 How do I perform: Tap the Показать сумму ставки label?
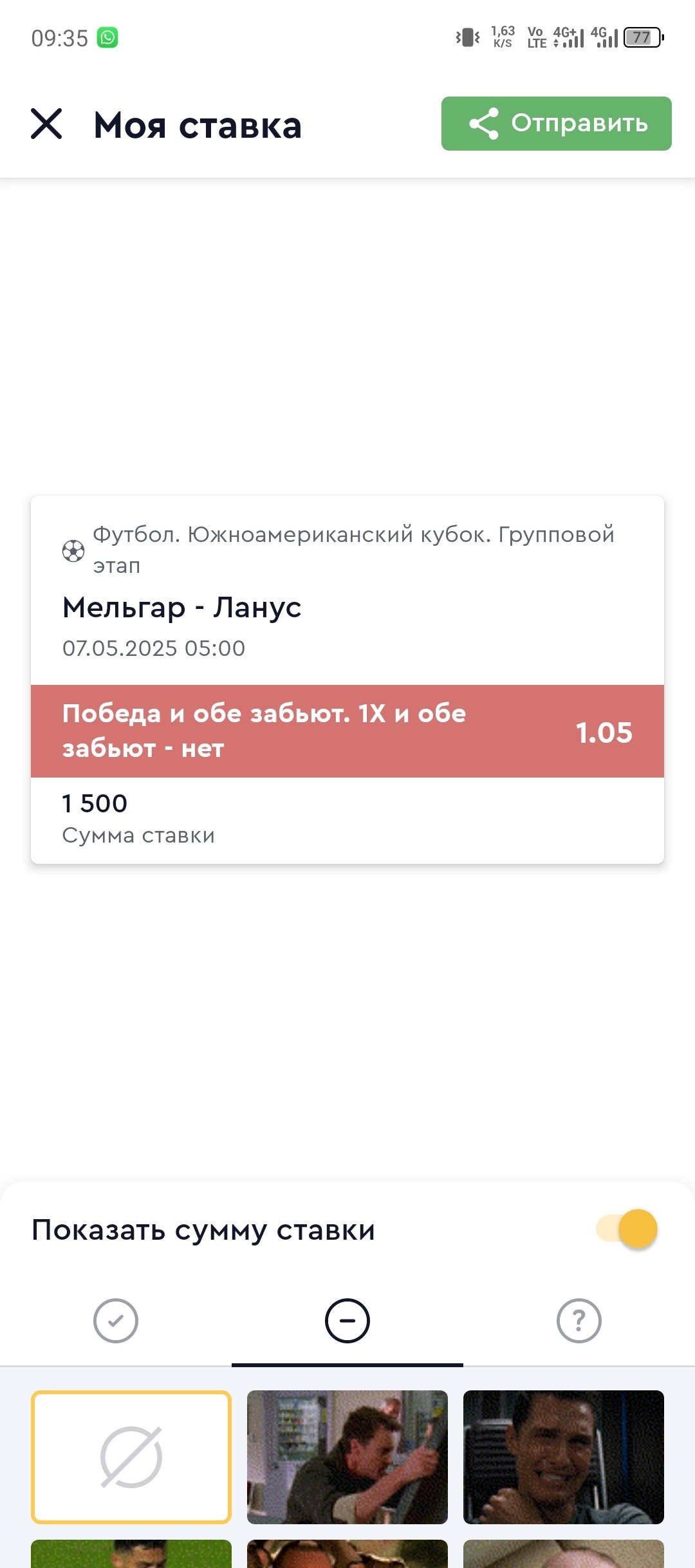(203, 1230)
